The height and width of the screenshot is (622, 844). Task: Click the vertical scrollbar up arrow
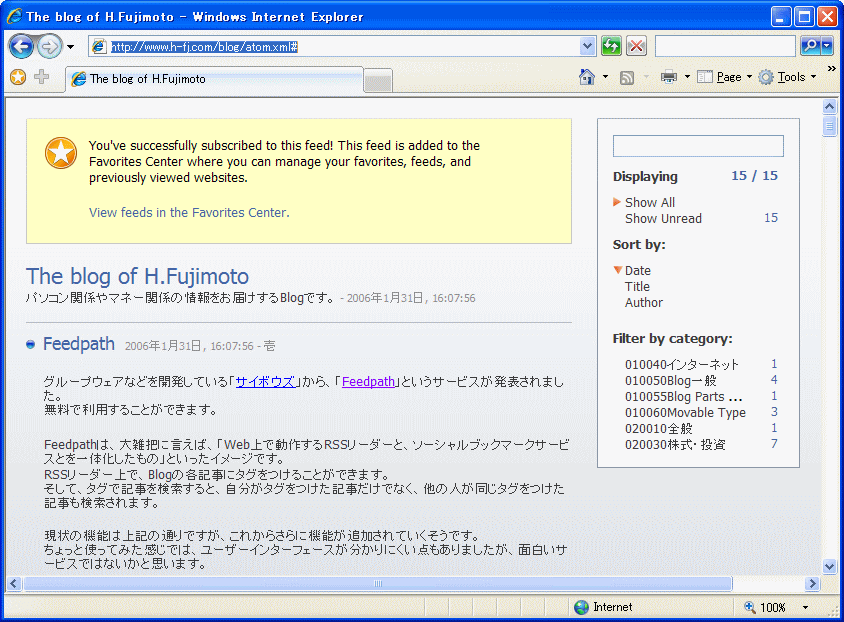pos(829,107)
